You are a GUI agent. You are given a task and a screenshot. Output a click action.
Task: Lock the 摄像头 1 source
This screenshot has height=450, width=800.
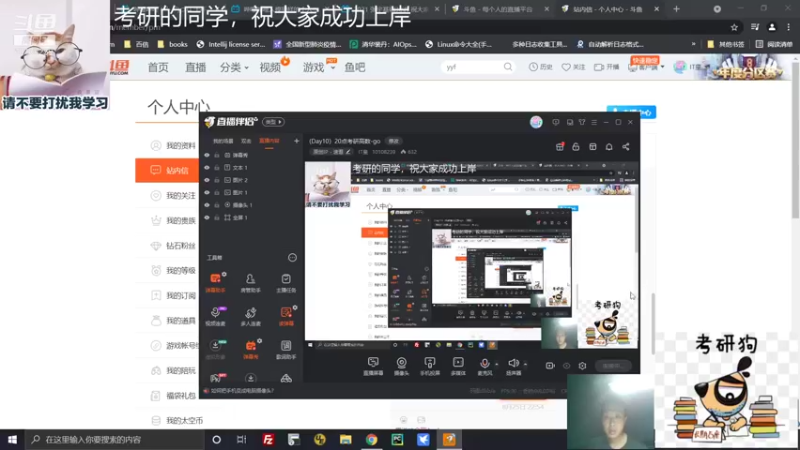pyautogui.click(x=217, y=205)
